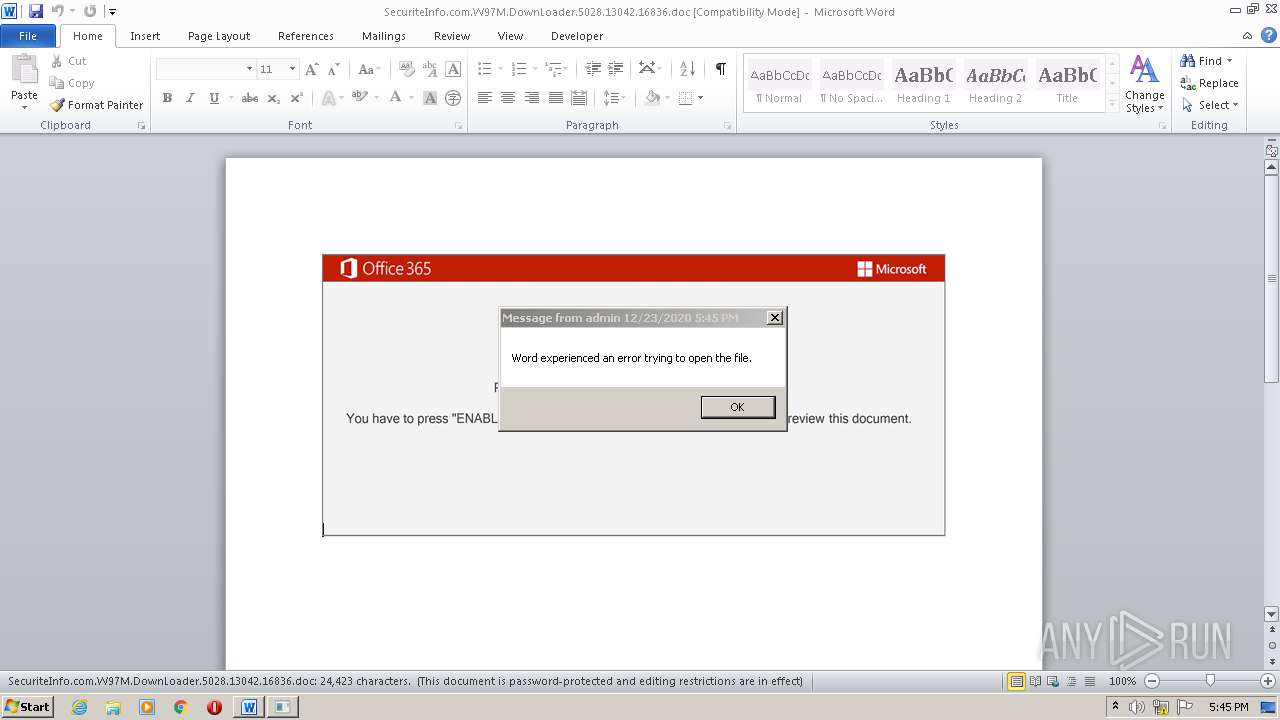Select the No Spacing style
The image size is (1280, 720).
852,84
